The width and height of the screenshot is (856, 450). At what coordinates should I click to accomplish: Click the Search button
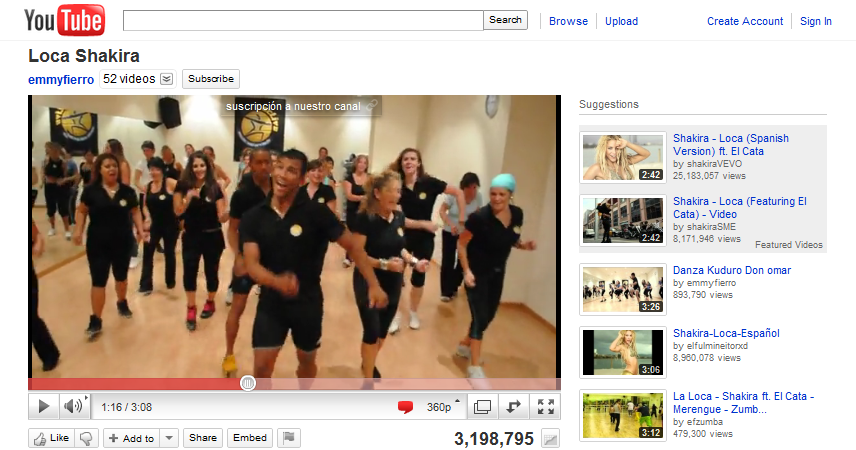point(506,20)
